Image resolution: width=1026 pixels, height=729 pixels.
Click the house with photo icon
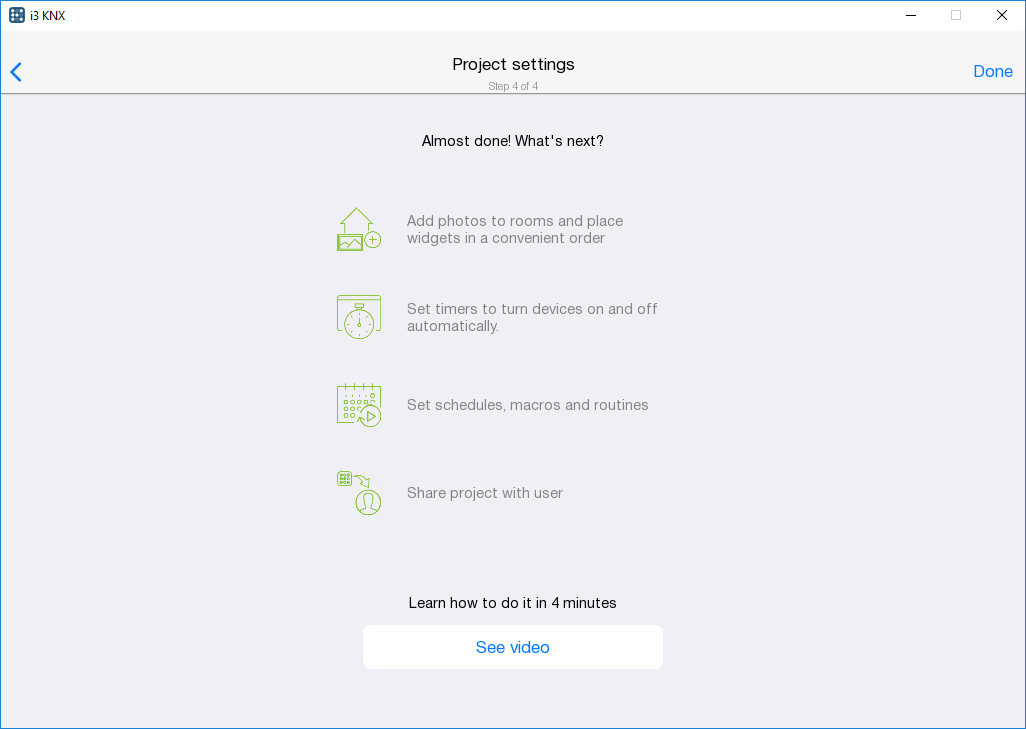pos(358,229)
